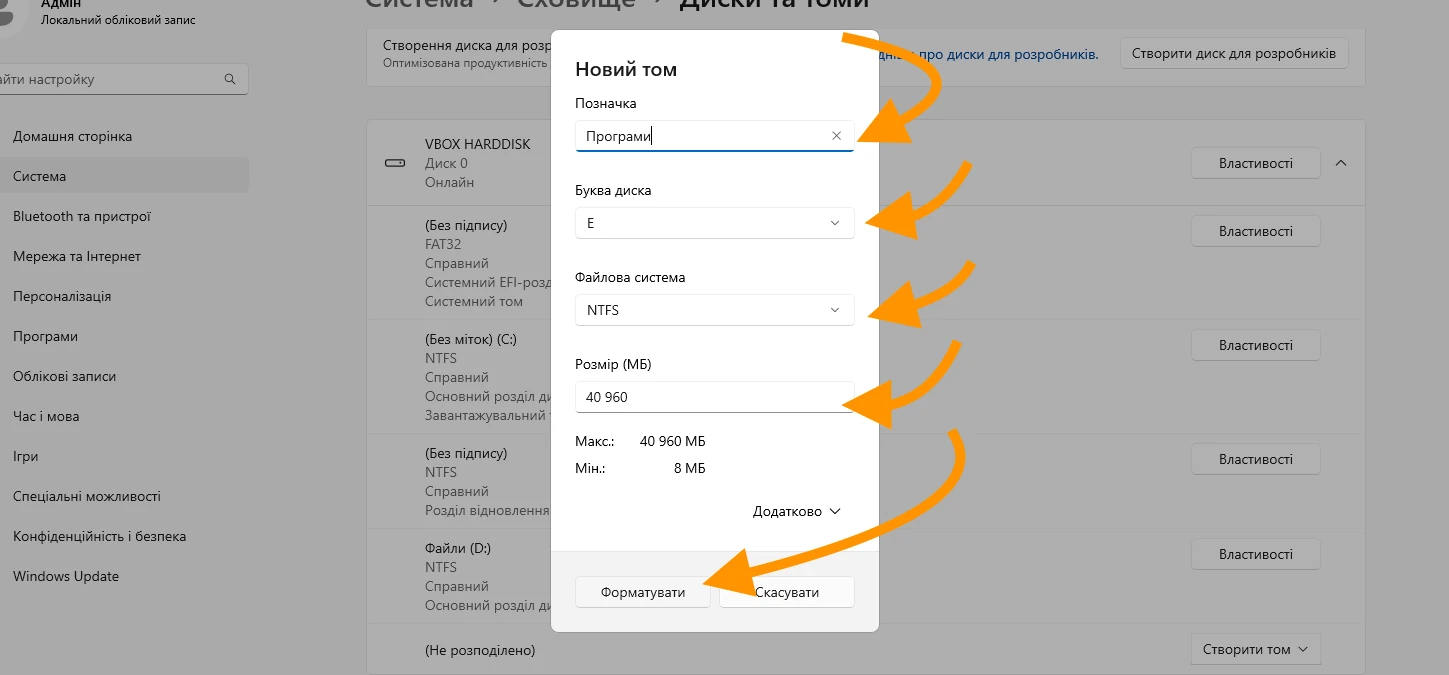Screen dimensions: 1449x675
Task: Click the Скасувати button
Action: point(787,592)
